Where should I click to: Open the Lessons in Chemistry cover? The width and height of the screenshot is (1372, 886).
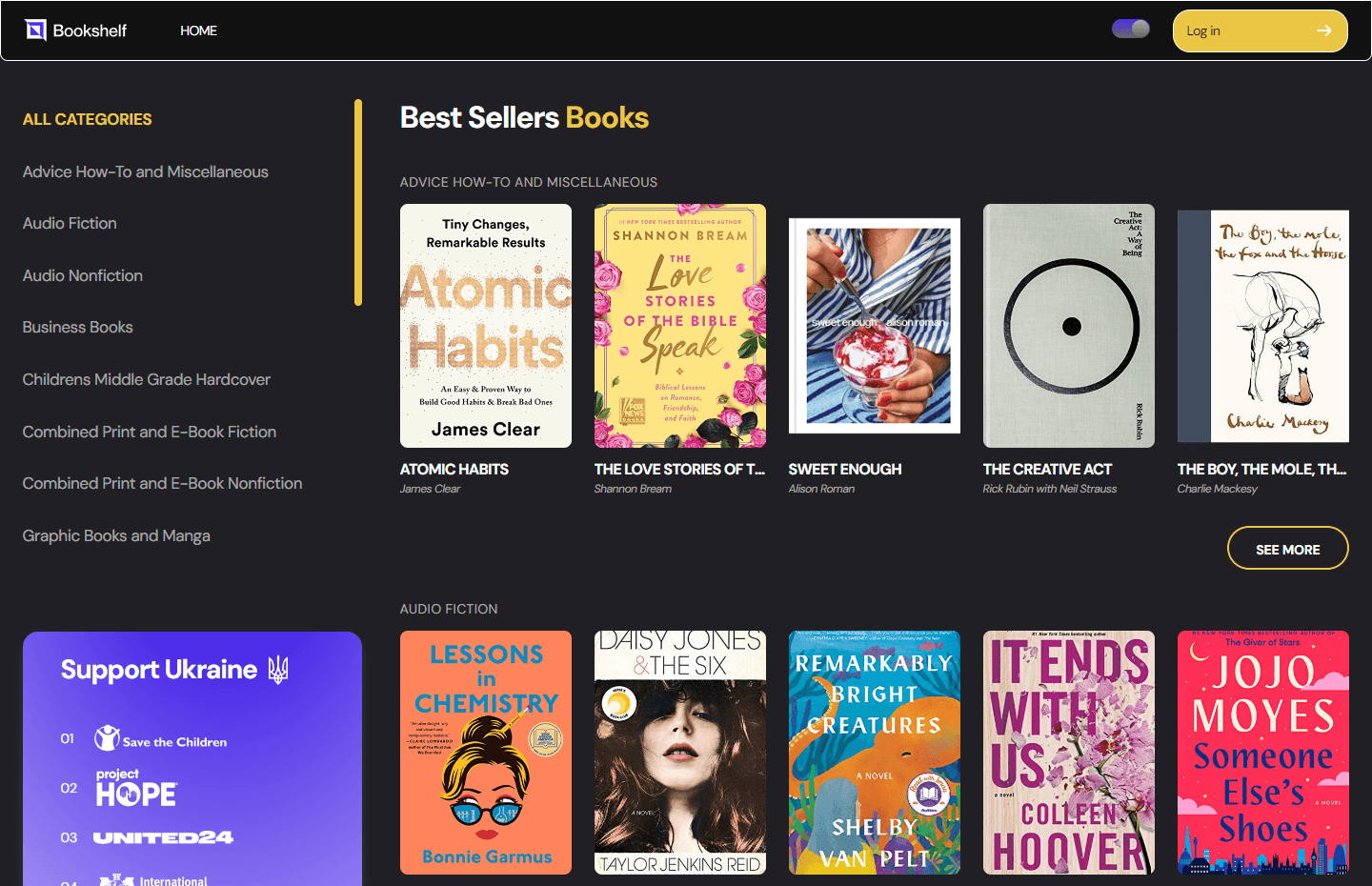(x=486, y=753)
